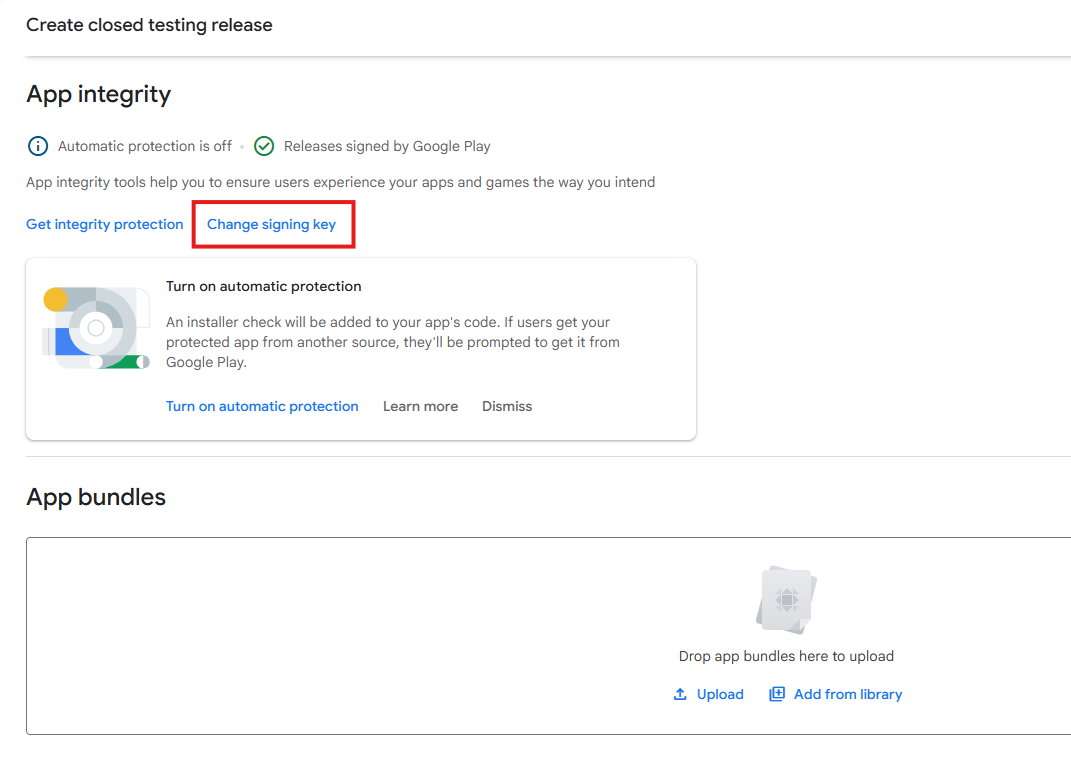Click the 'Releases signed by Google Play' status text
1071x758 pixels.
(387, 146)
